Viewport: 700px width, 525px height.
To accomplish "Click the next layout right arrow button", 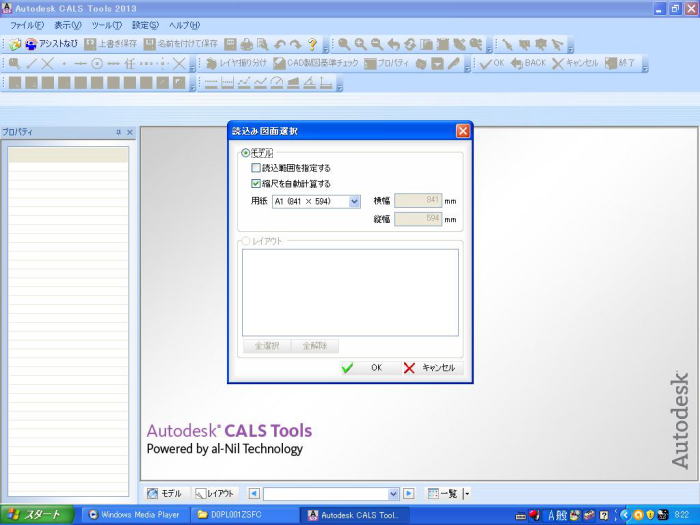I will [408, 494].
